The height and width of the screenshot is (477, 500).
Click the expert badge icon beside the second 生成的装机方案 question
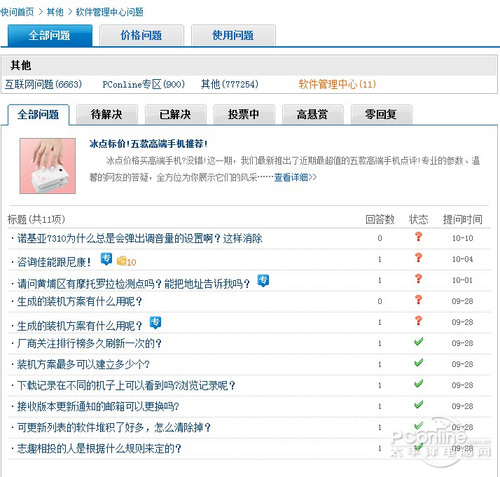[x=155, y=323]
